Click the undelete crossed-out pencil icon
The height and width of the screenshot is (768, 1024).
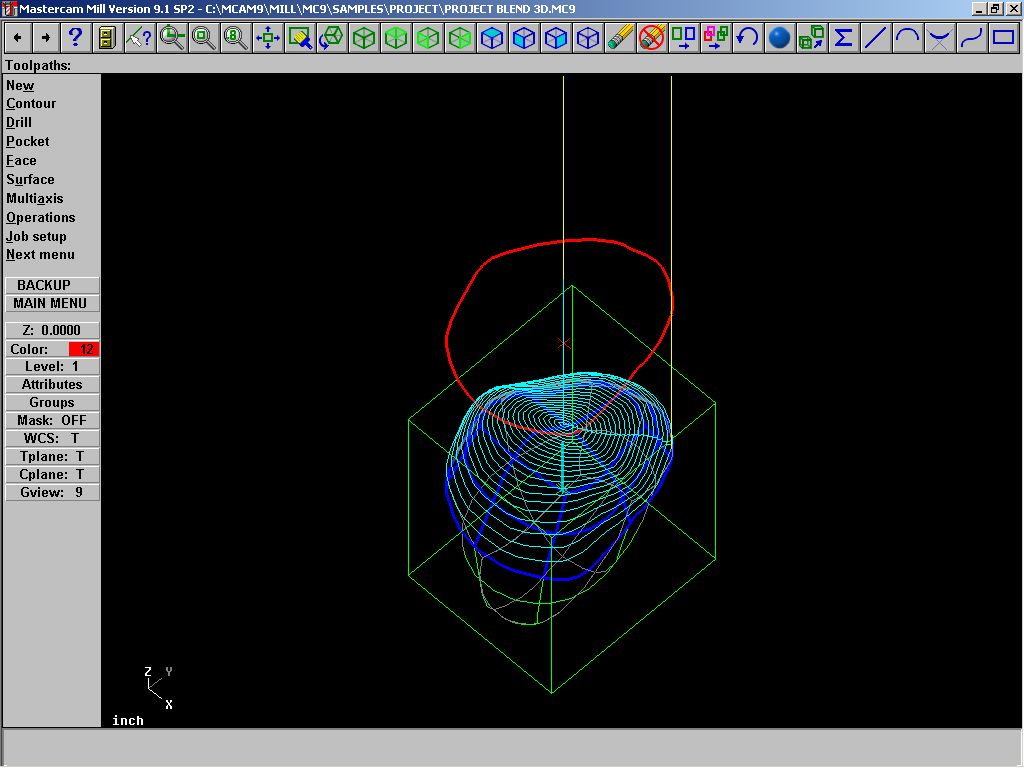(x=652, y=38)
